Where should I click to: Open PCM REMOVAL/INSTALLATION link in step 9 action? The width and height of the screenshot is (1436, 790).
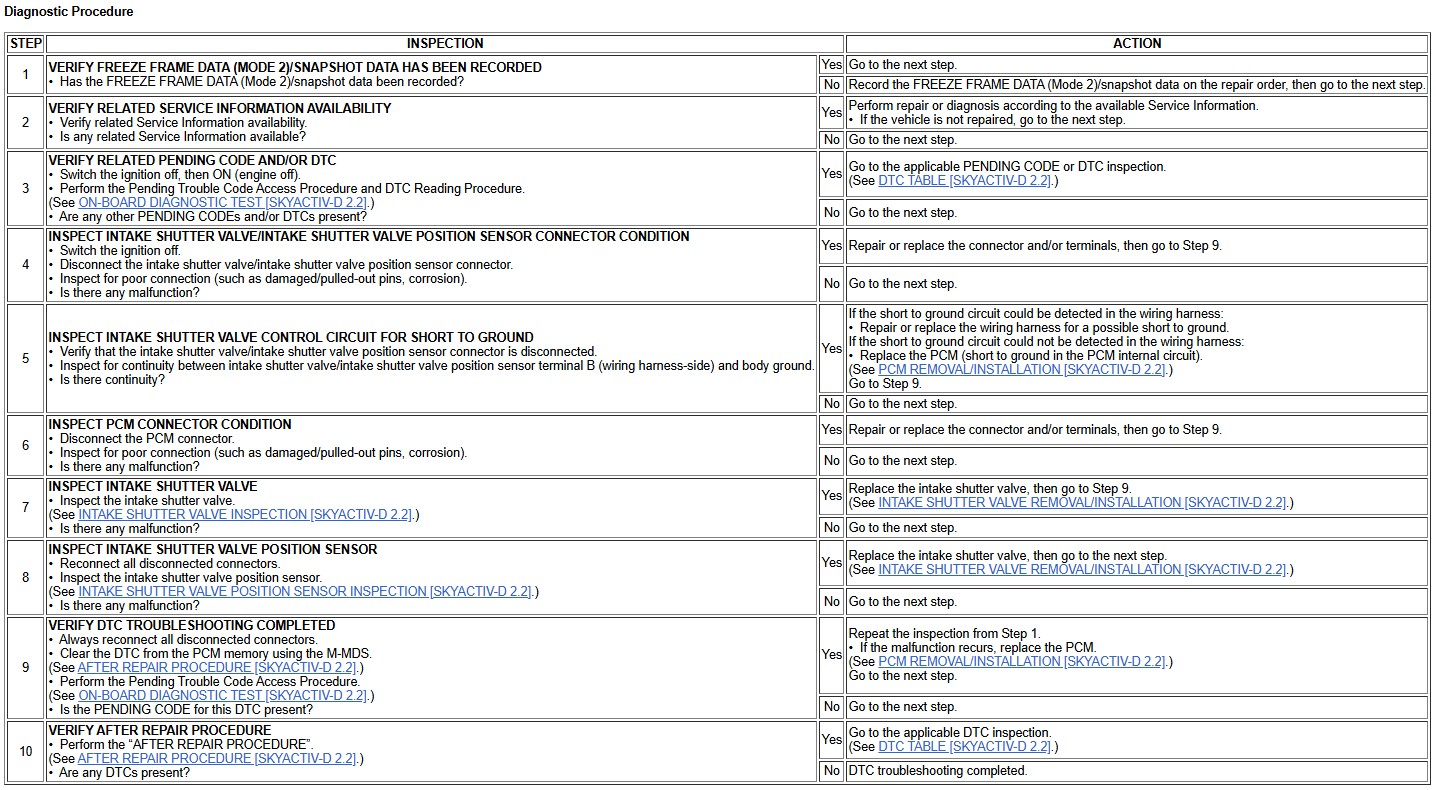tap(1023, 661)
